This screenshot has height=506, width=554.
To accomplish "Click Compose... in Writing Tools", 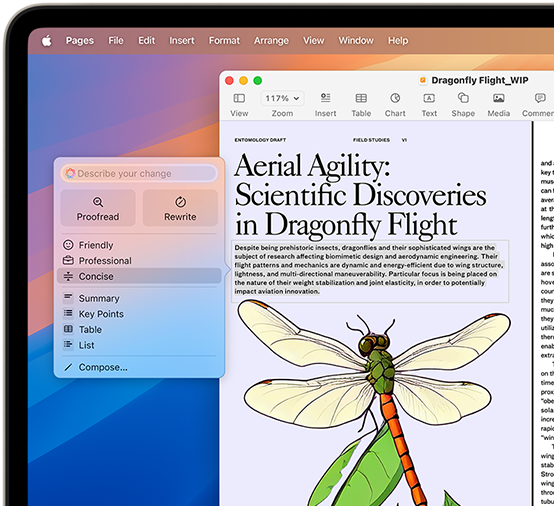I will 139,367.
